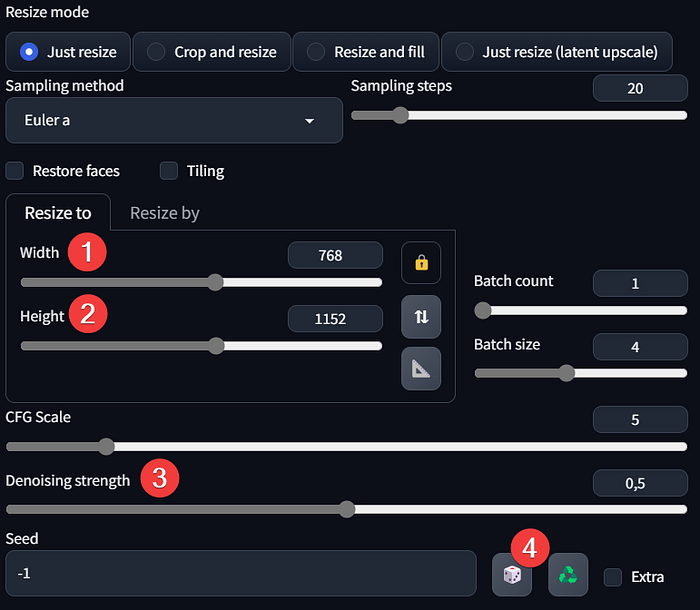Click the Batch size label
The height and width of the screenshot is (610, 700).
coord(507,344)
